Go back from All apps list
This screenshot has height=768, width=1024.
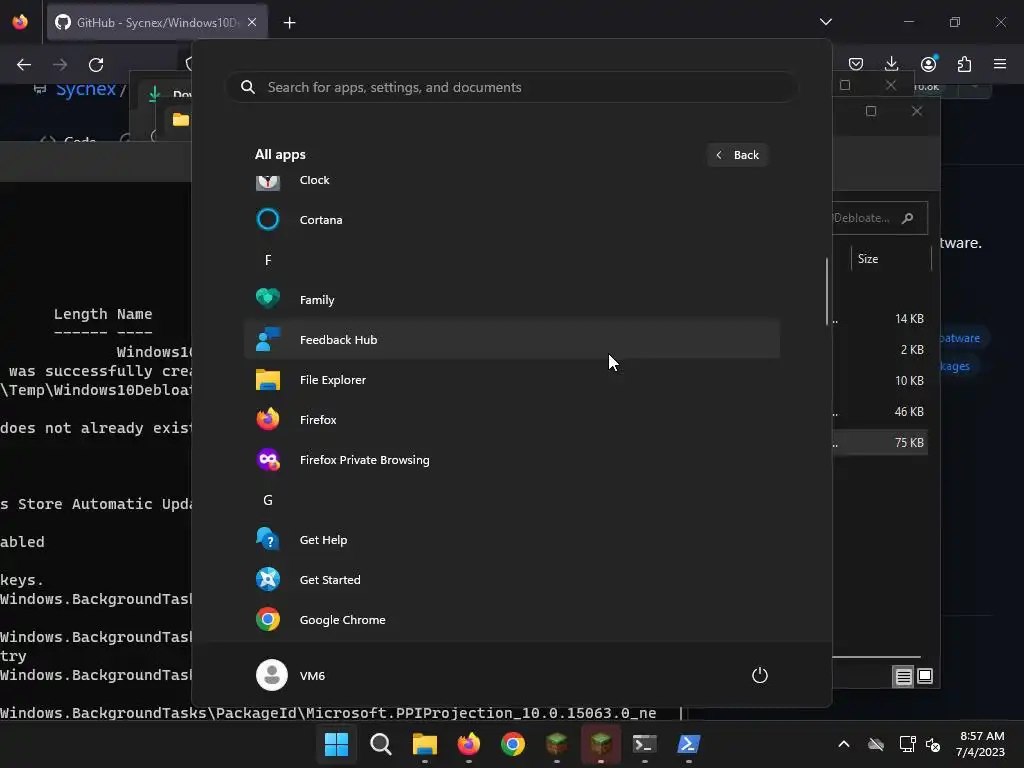click(737, 155)
